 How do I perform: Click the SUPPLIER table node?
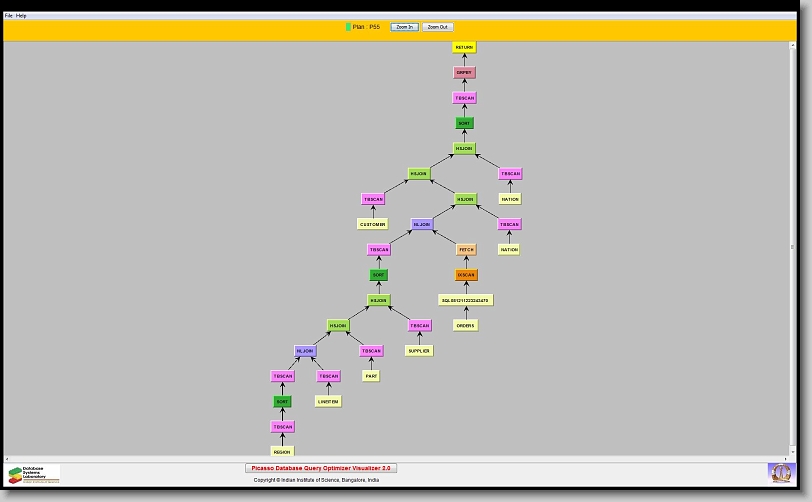[x=419, y=350]
